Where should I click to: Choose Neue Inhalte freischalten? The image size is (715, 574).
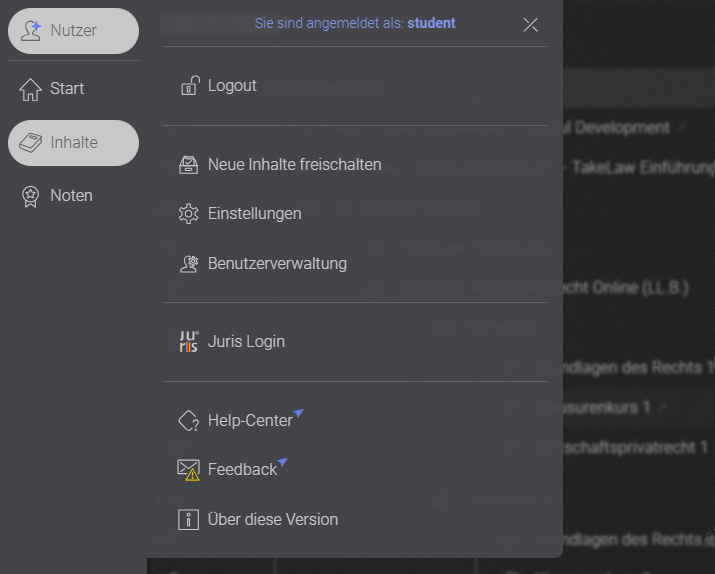click(x=295, y=165)
